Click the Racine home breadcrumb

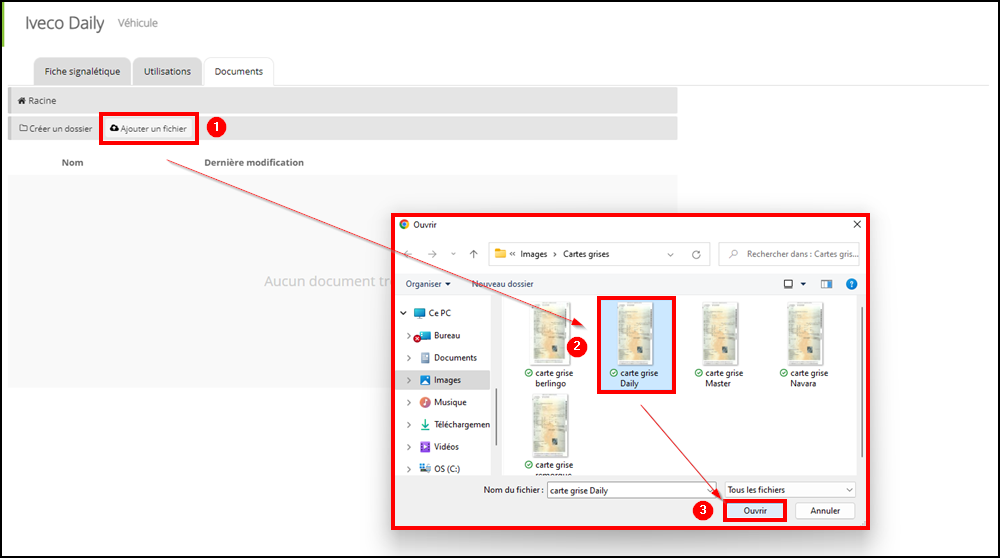(x=37, y=101)
